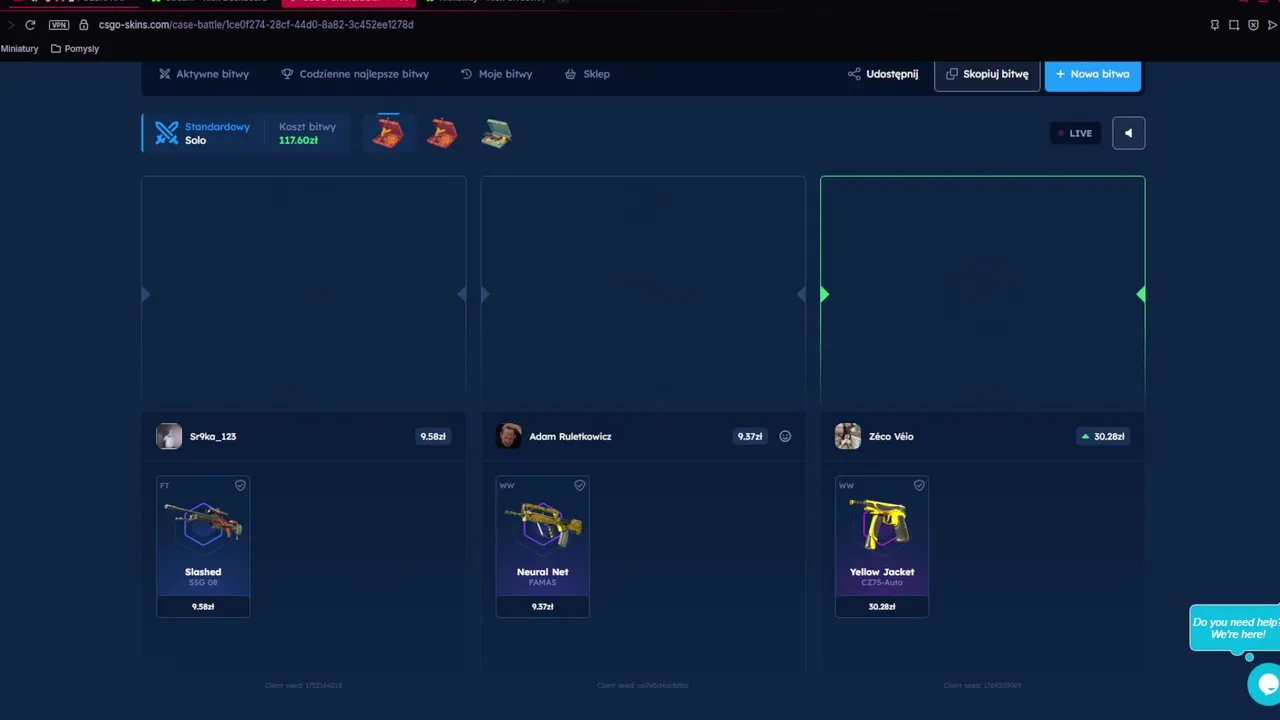Click the Udostępnij share button

[883, 74]
